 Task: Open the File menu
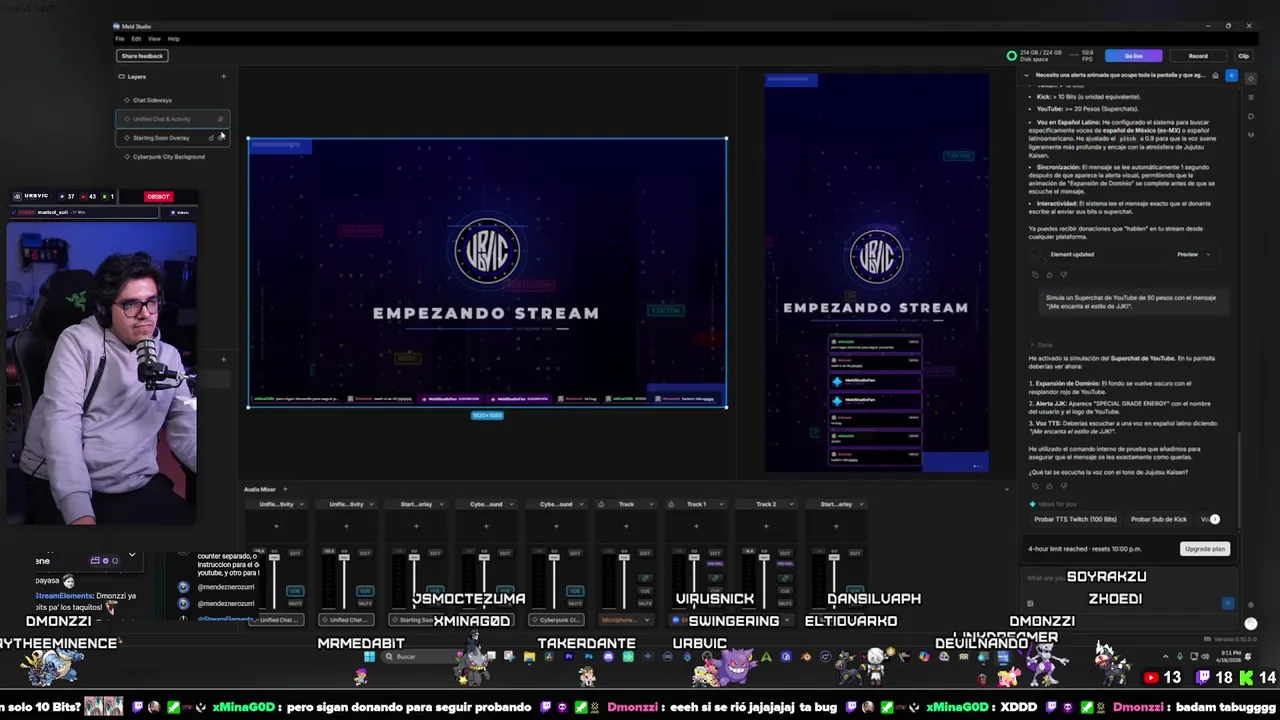120,39
